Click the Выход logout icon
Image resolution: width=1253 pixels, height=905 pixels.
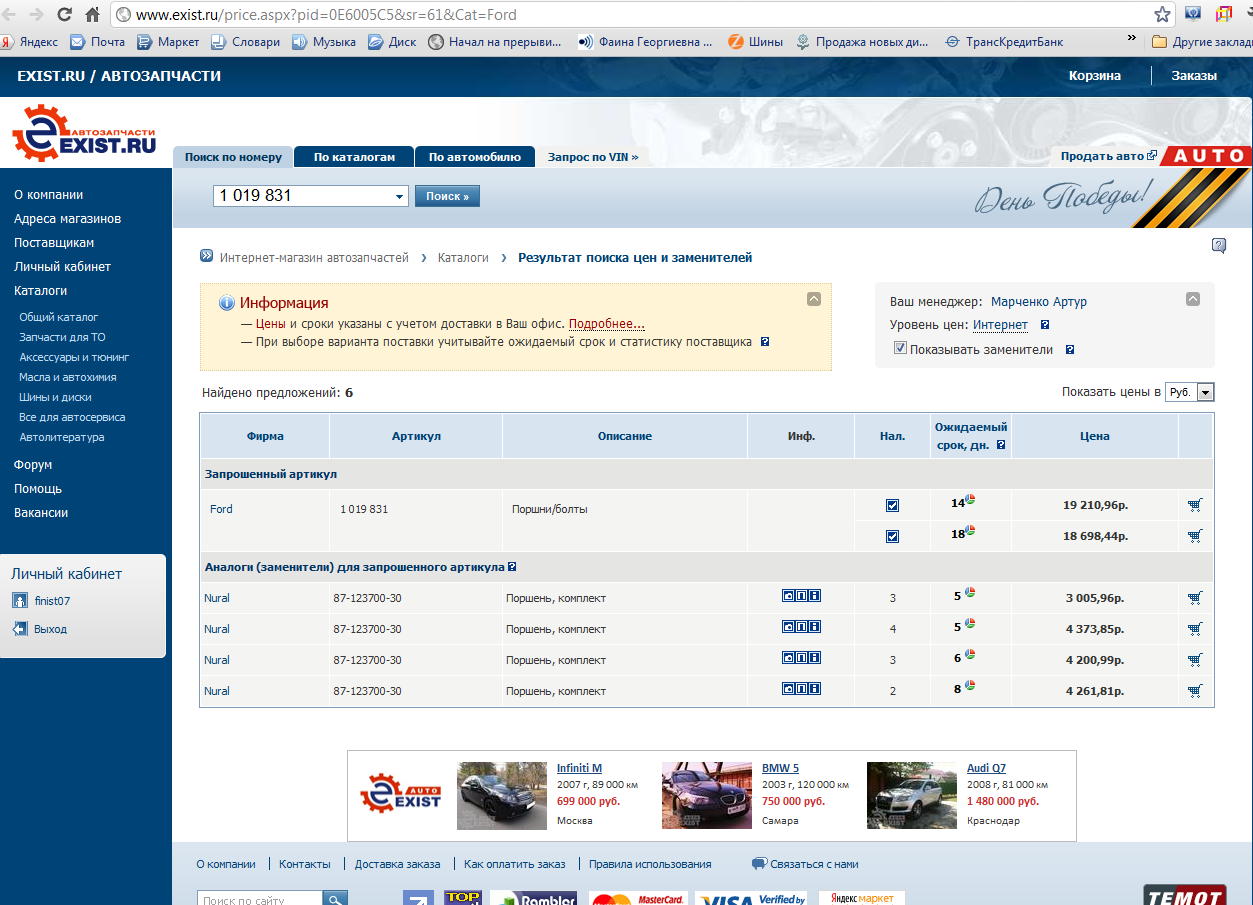pos(19,629)
